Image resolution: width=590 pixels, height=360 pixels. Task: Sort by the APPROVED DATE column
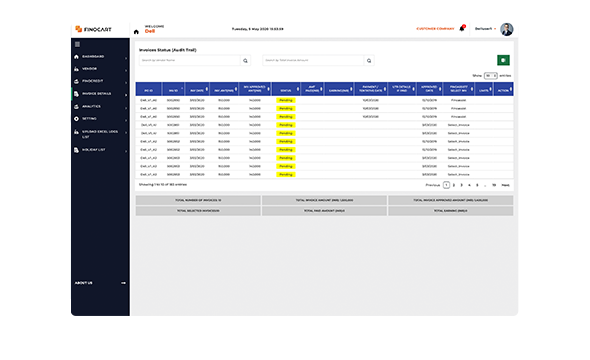coord(430,89)
